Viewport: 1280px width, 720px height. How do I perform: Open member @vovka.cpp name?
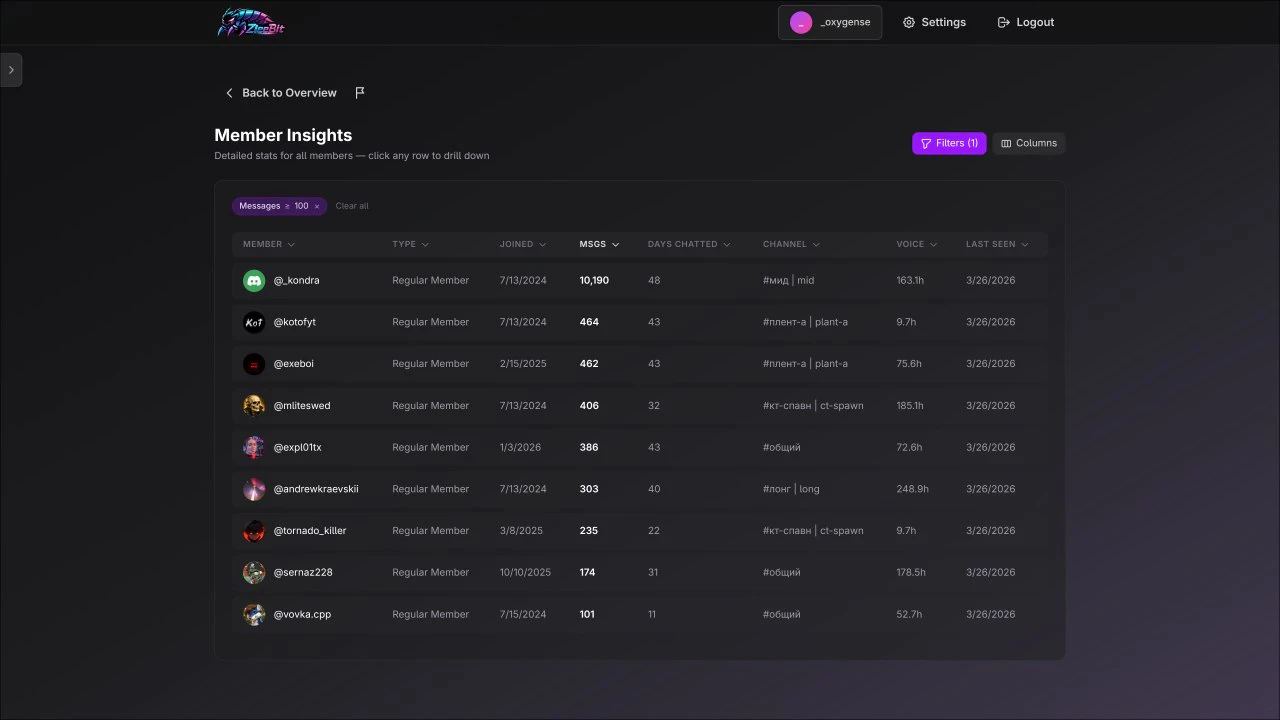tap(302, 614)
